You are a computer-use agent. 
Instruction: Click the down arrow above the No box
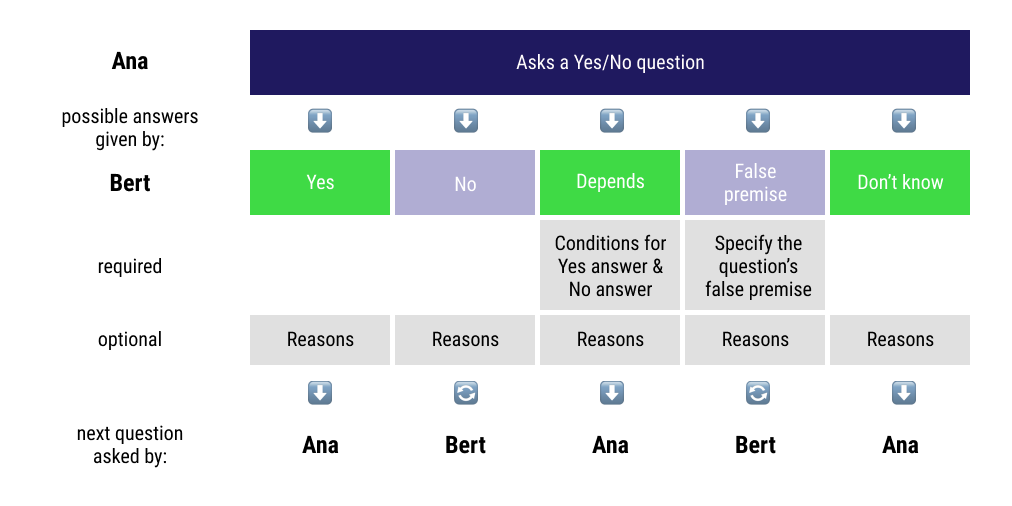coord(465,122)
